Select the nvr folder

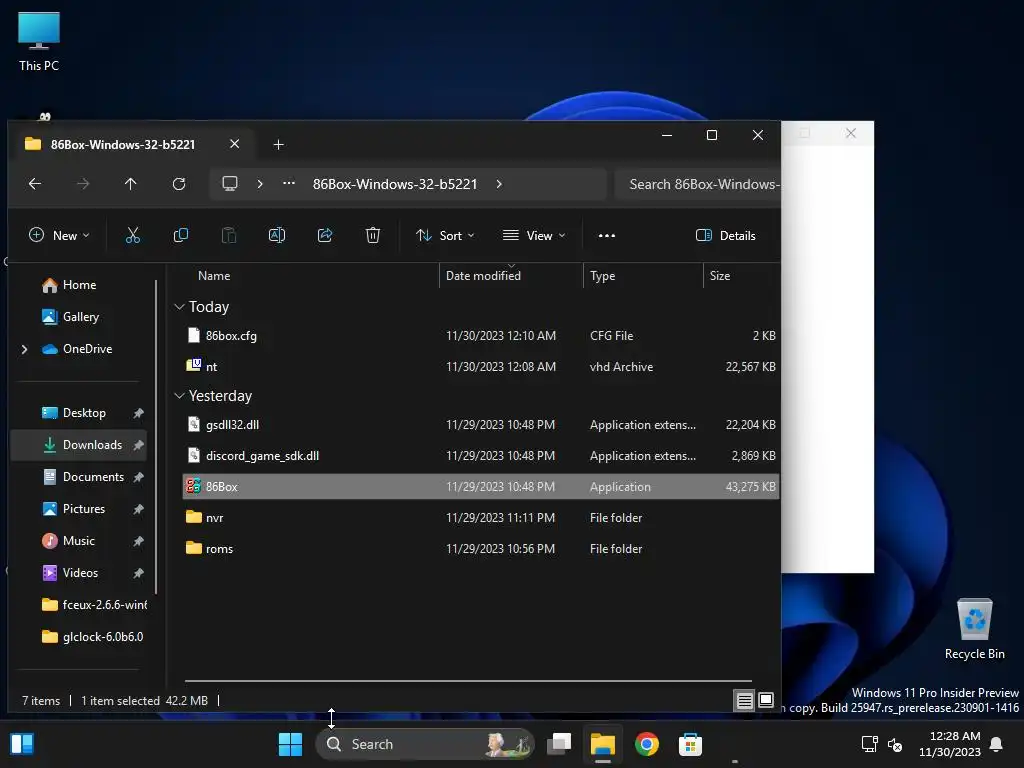(x=481, y=518)
